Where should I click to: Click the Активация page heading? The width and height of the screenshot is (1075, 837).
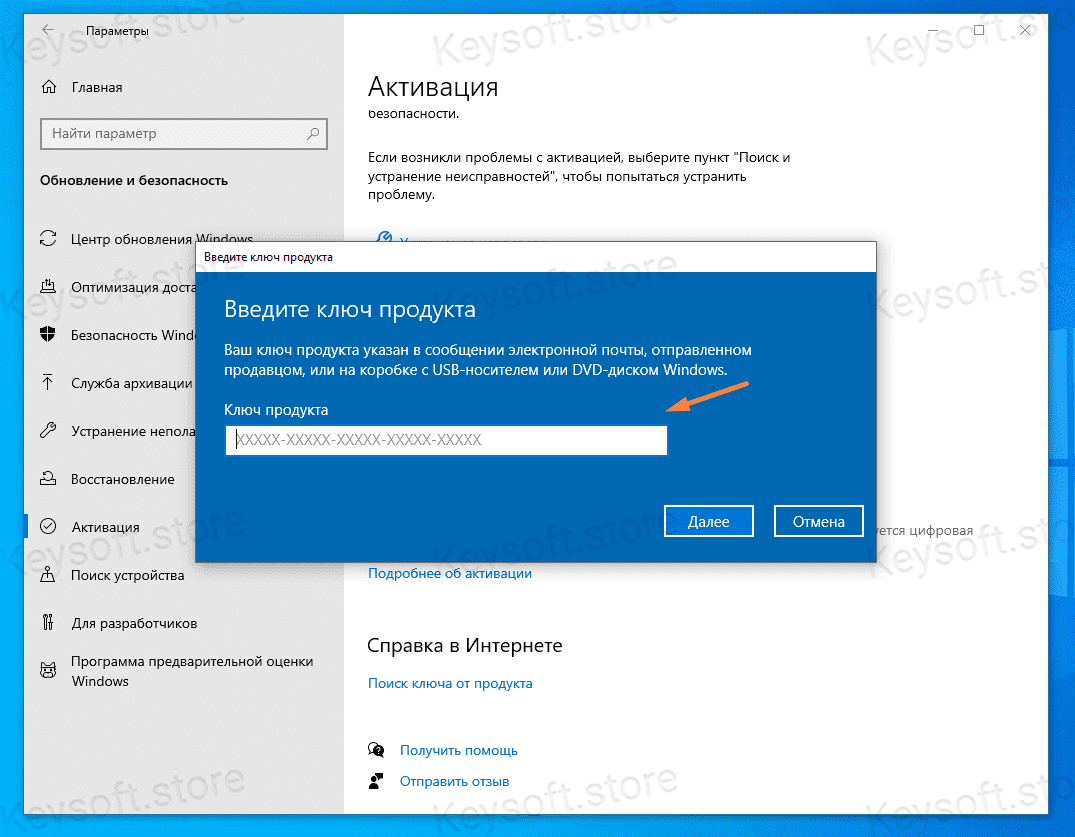[433, 87]
